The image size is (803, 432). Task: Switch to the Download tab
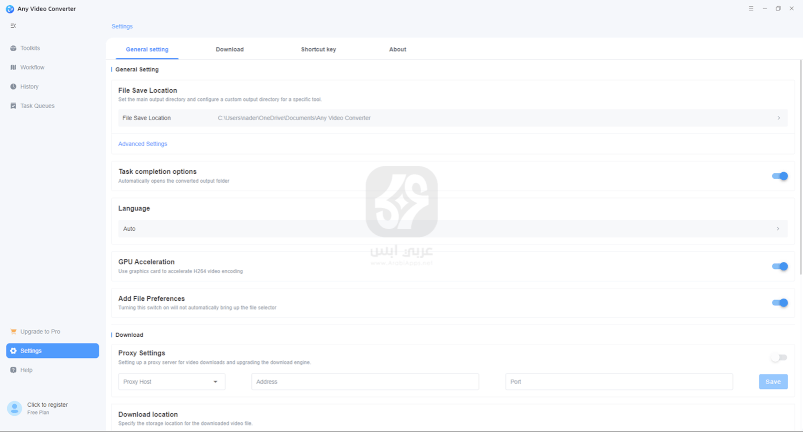click(x=229, y=49)
